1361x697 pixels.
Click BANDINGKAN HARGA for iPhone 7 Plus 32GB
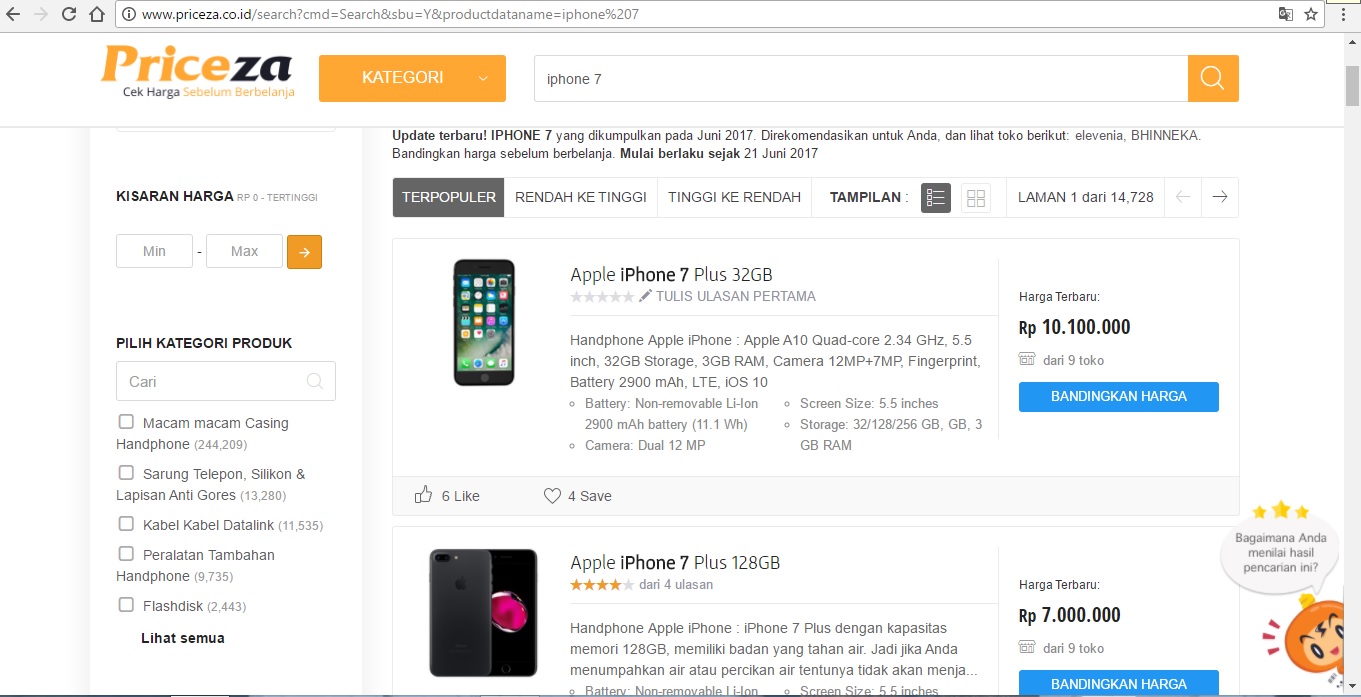(1119, 396)
